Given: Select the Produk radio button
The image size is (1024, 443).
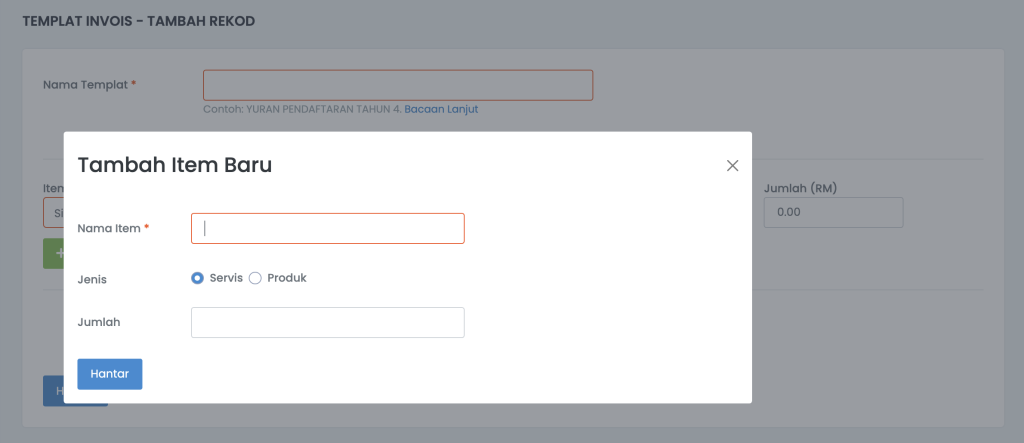Looking at the screenshot, I should pyautogui.click(x=255, y=278).
